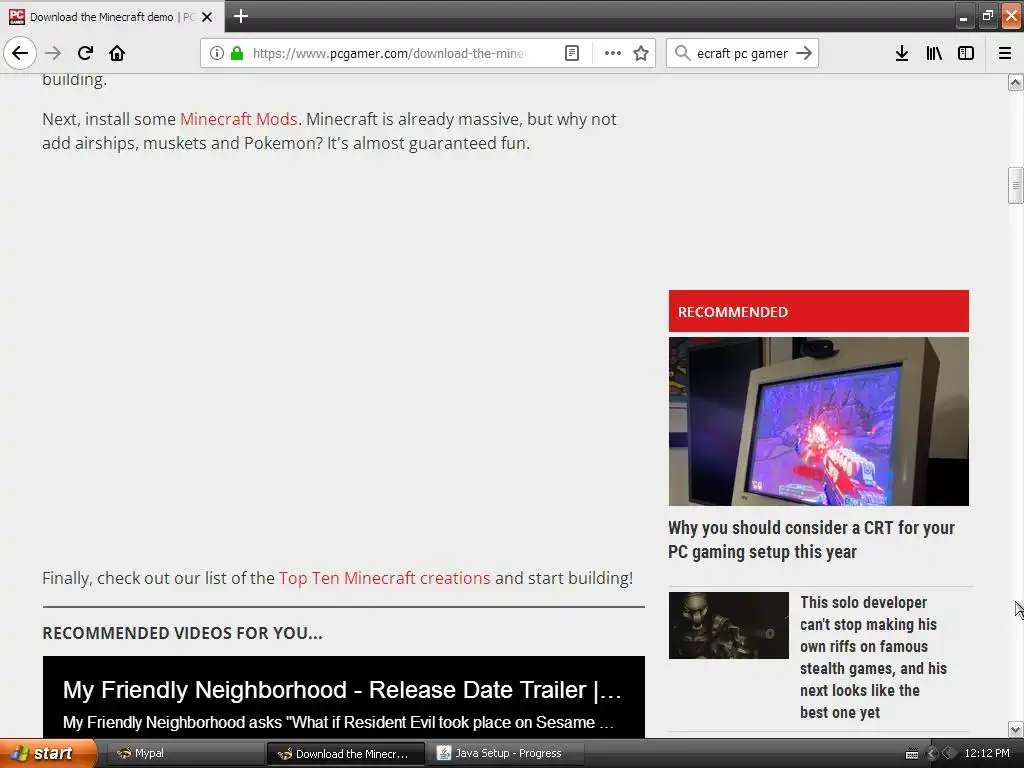Open the downloads panel
1024x768 pixels.
coord(902,53)
